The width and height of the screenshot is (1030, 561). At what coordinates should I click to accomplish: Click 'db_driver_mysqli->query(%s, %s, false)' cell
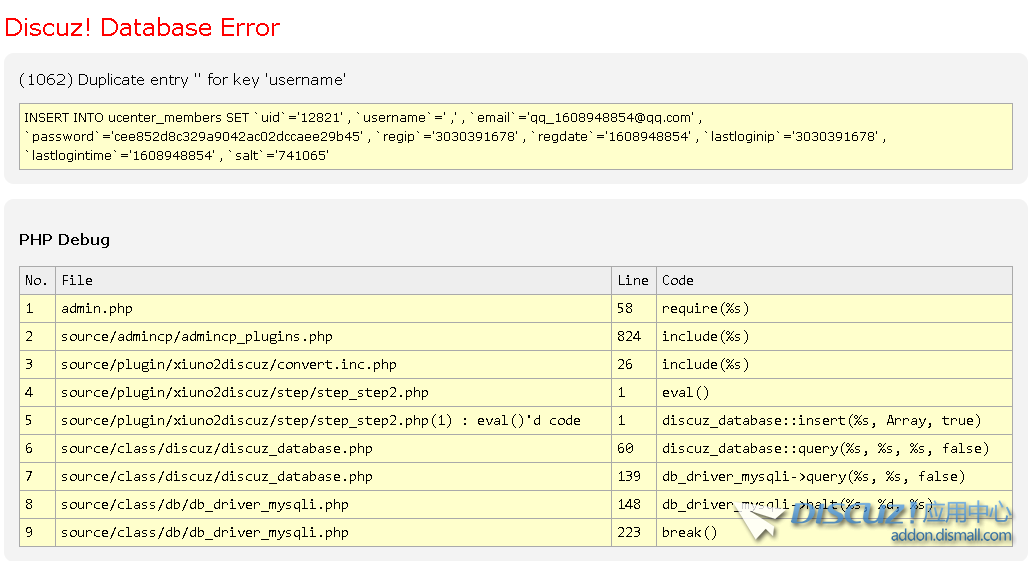coord(834,477)
